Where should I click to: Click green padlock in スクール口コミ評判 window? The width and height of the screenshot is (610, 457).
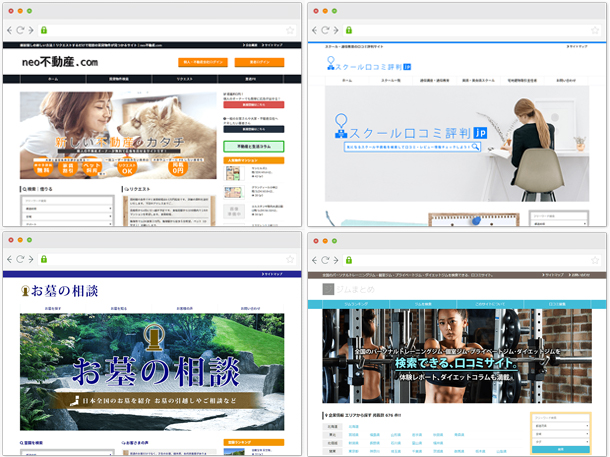pyautogui.click(x=349, y=30)
